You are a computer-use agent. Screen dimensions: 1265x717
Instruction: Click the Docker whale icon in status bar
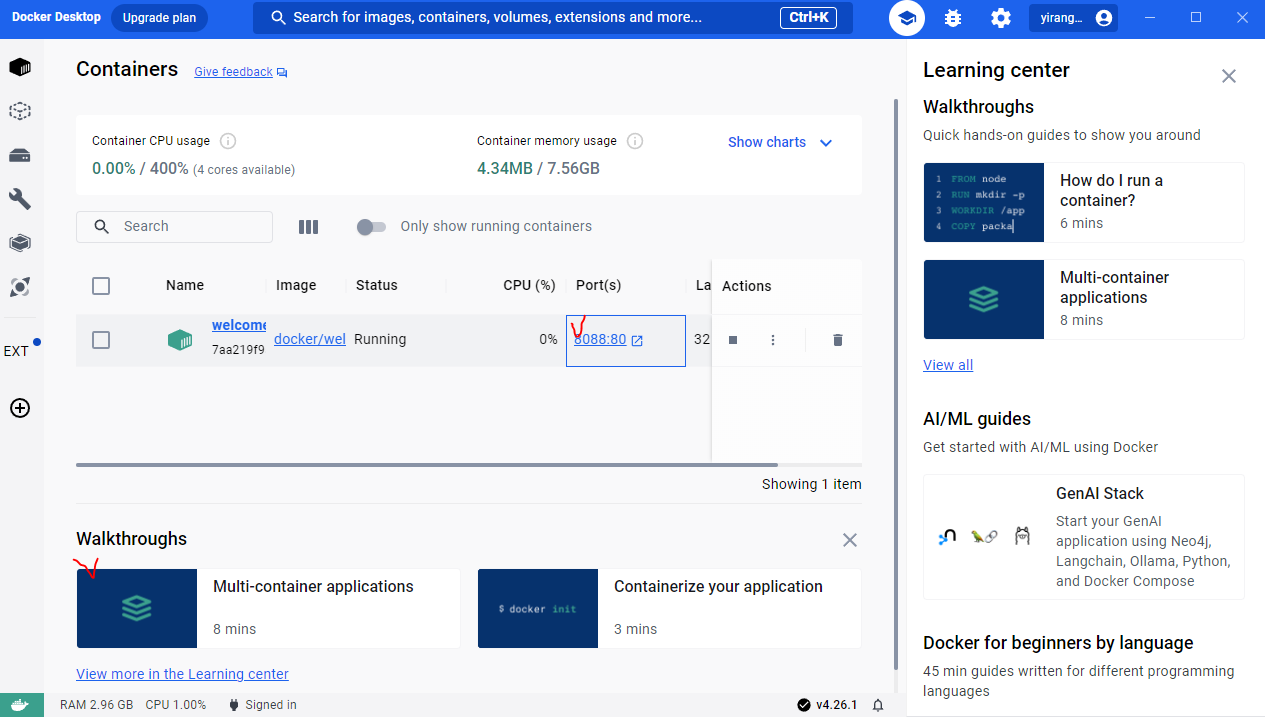coord(21,705)
